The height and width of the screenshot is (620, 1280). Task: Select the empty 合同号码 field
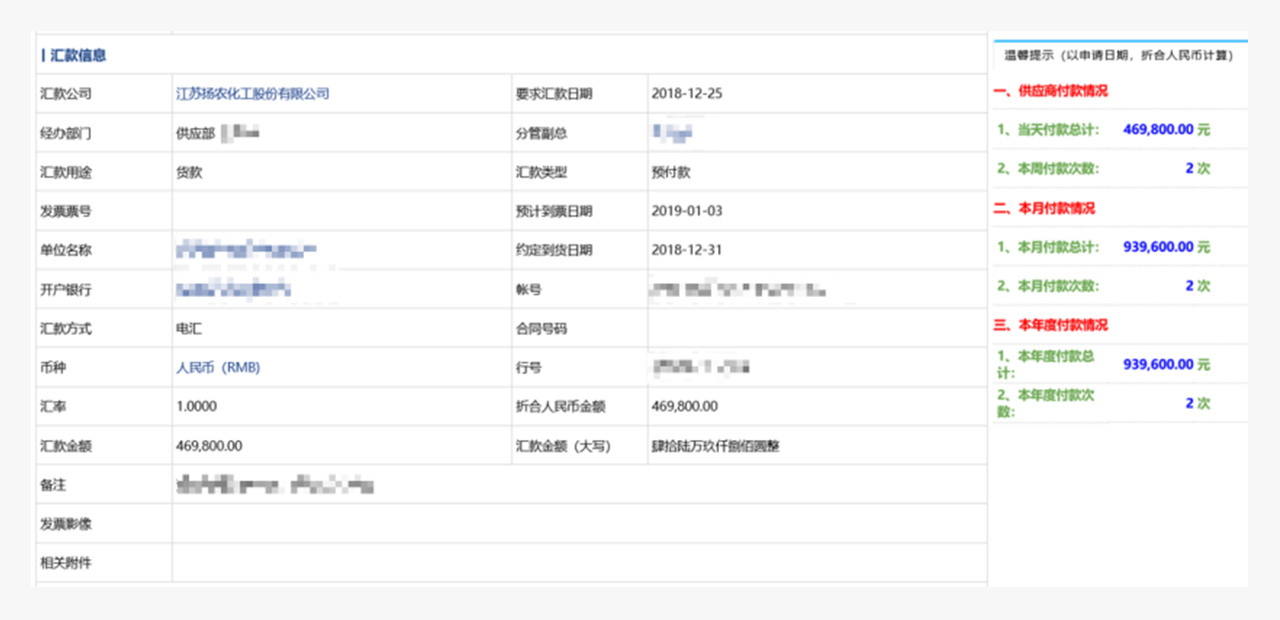(817, 328)
